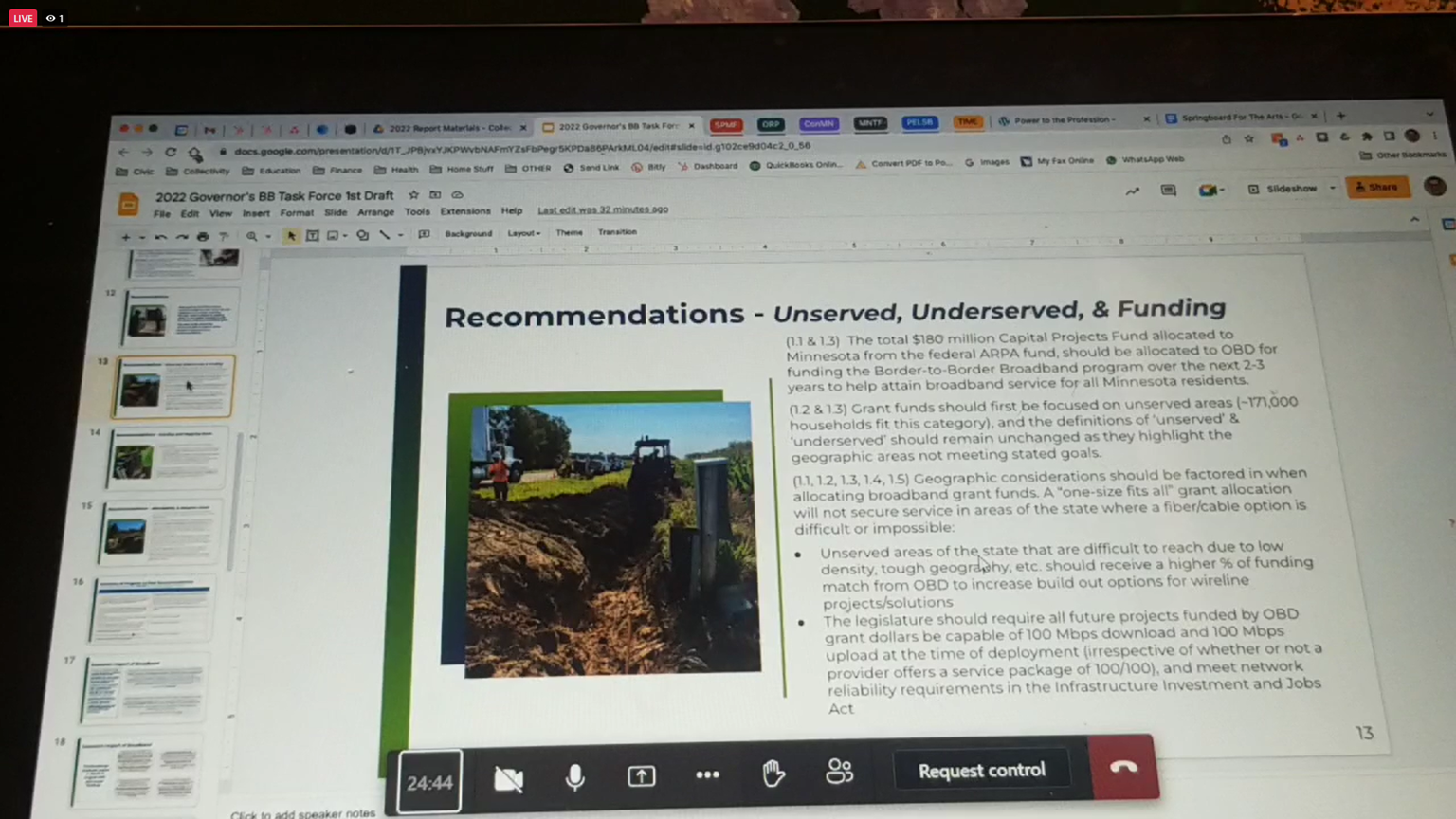Switch to 2022 Report Materials browser tab
The image size is (1456, 819).
(447, 128)
